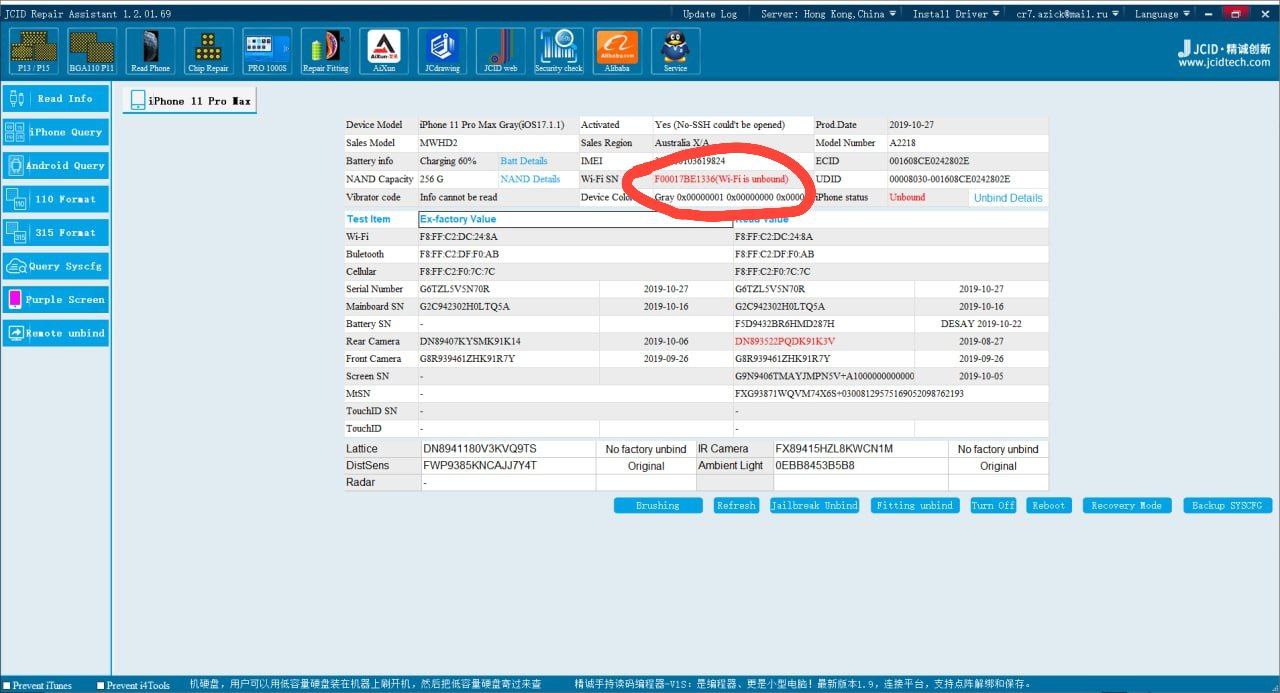Toggle the Prevent iTunes checkbox

point(6,686)
